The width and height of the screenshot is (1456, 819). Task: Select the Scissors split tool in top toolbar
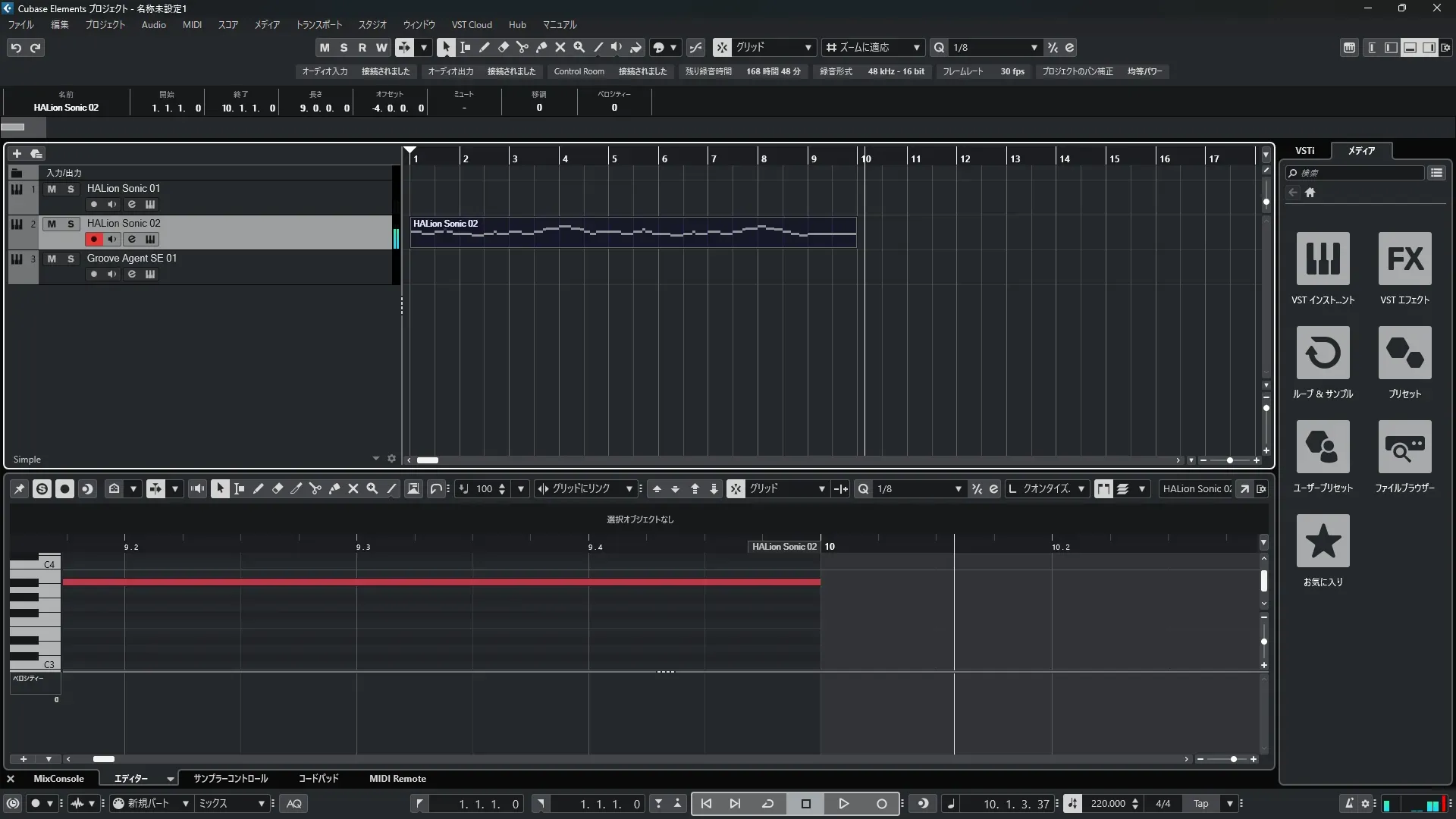522,47
